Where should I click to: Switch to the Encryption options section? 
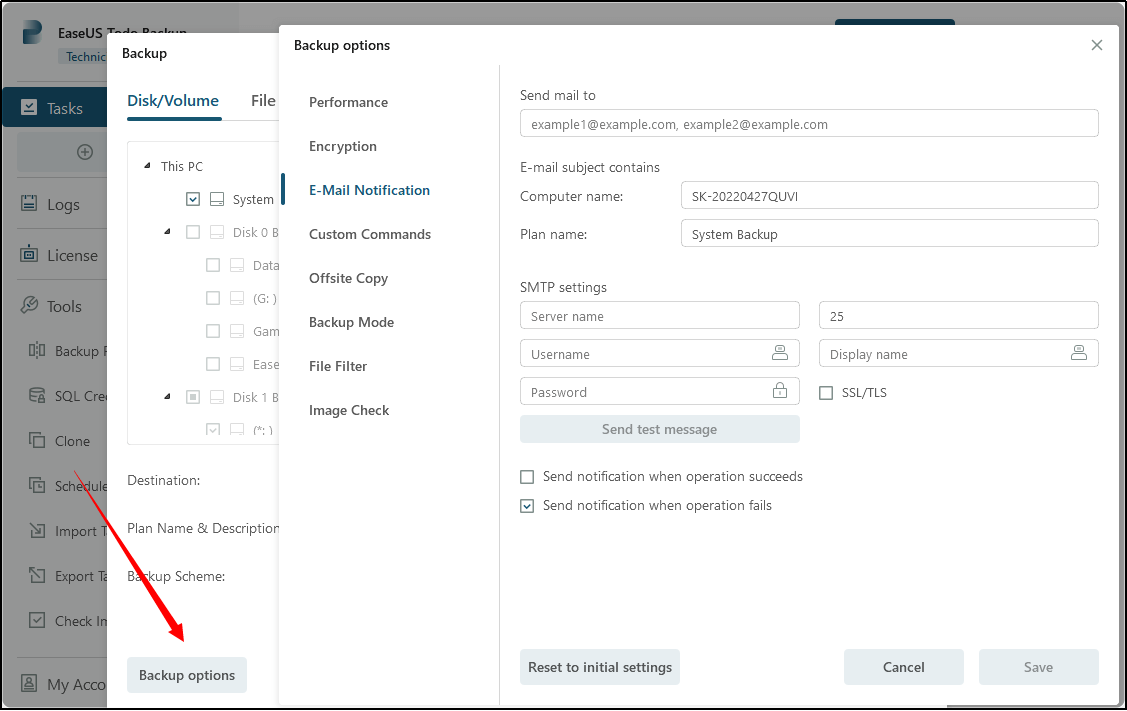(343, 146)
